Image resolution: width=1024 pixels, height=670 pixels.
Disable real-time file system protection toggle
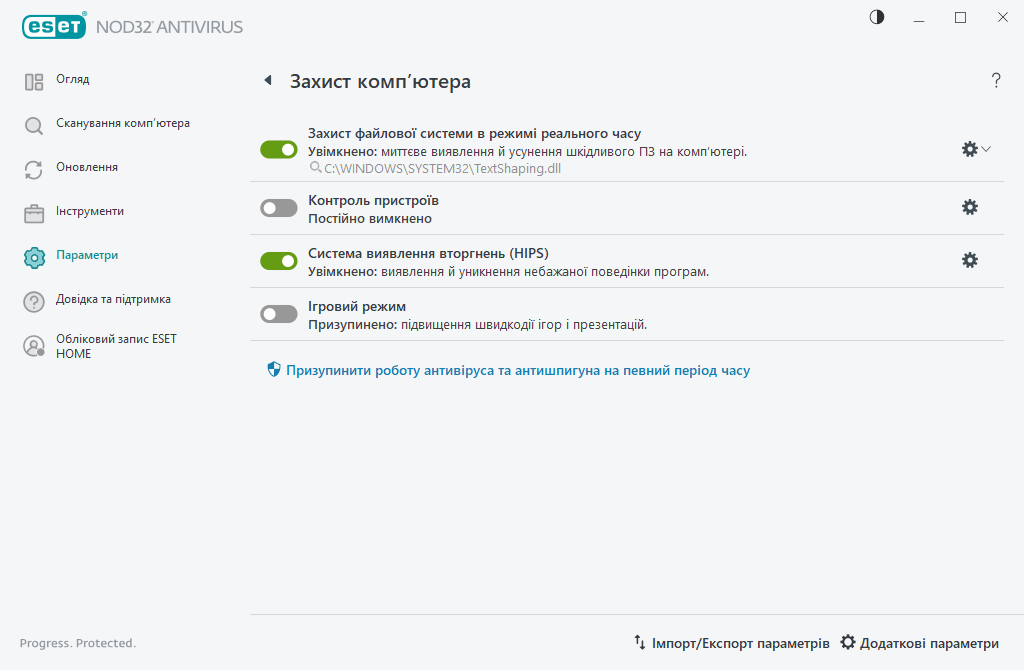tap(279, 149)
